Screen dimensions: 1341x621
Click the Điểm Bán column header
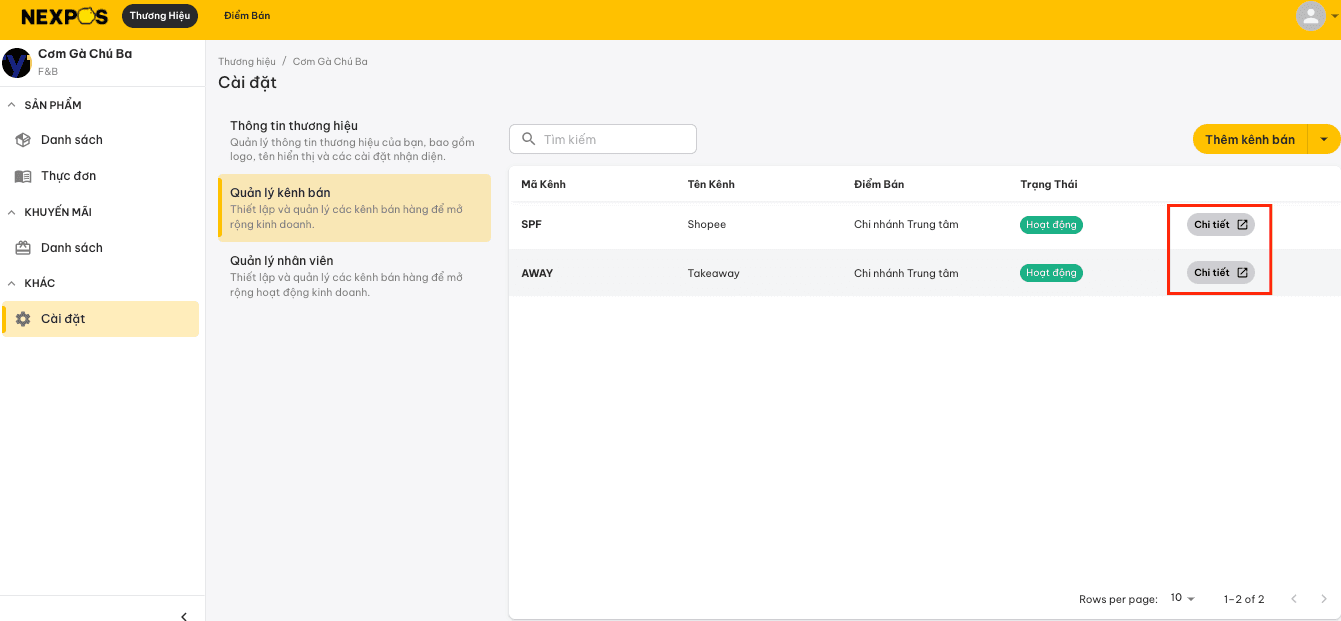coord(879,185)
